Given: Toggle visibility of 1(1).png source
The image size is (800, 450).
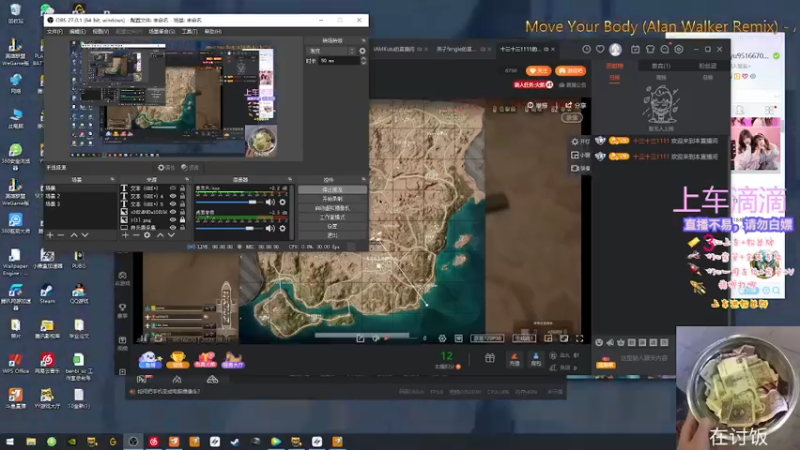Looking at the screenshot, I should pyautogui.click(x=172, y=219).
